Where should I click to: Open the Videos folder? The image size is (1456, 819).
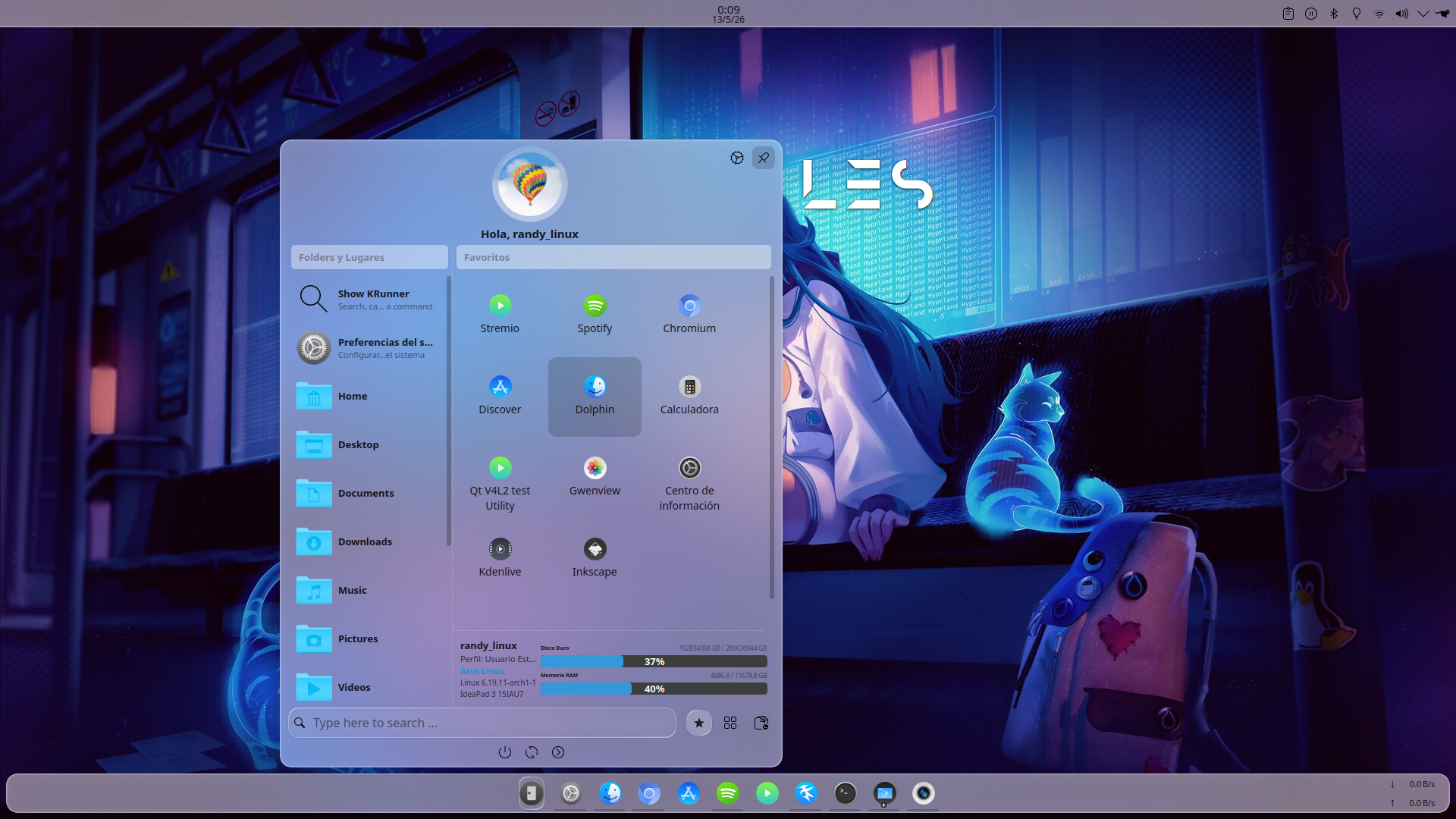[x=369, y=687]
